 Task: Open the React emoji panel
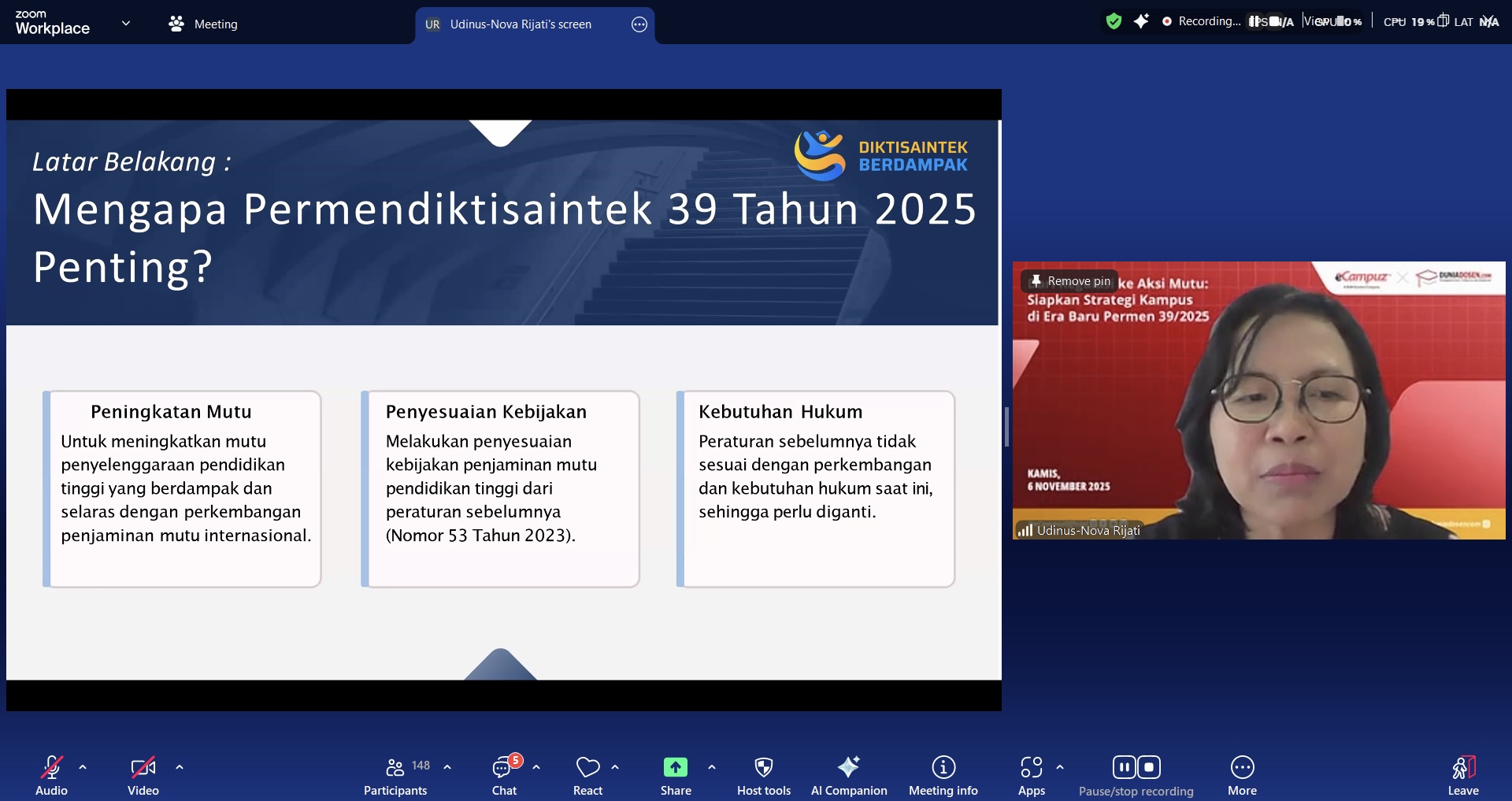click(x=587, y=774)
